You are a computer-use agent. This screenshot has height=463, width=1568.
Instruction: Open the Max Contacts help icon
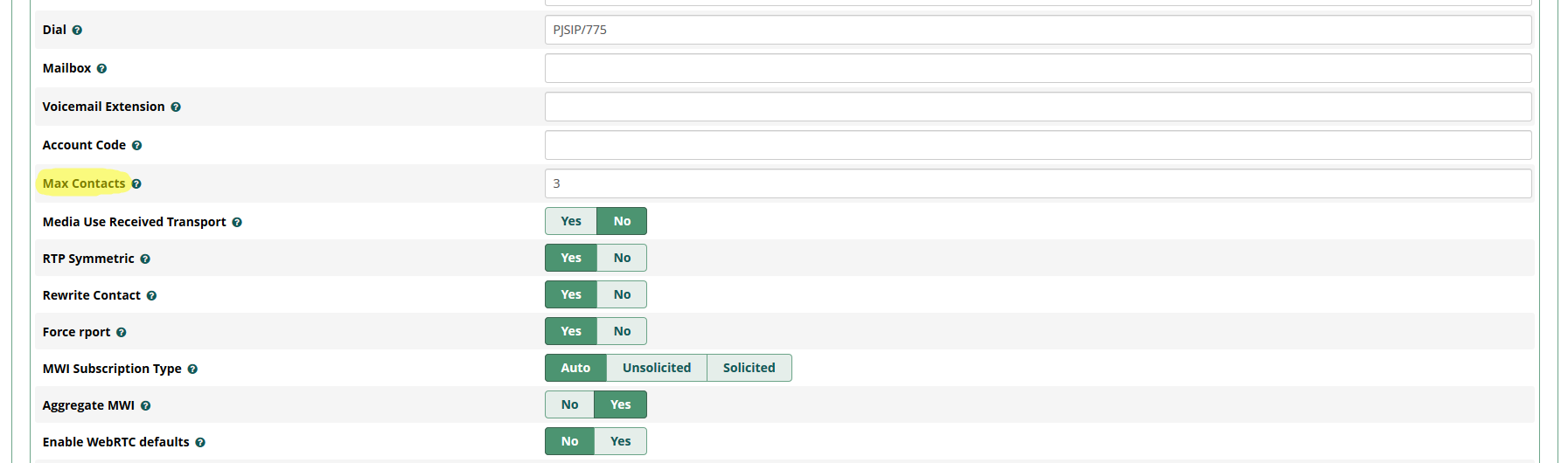pos(136,184)
